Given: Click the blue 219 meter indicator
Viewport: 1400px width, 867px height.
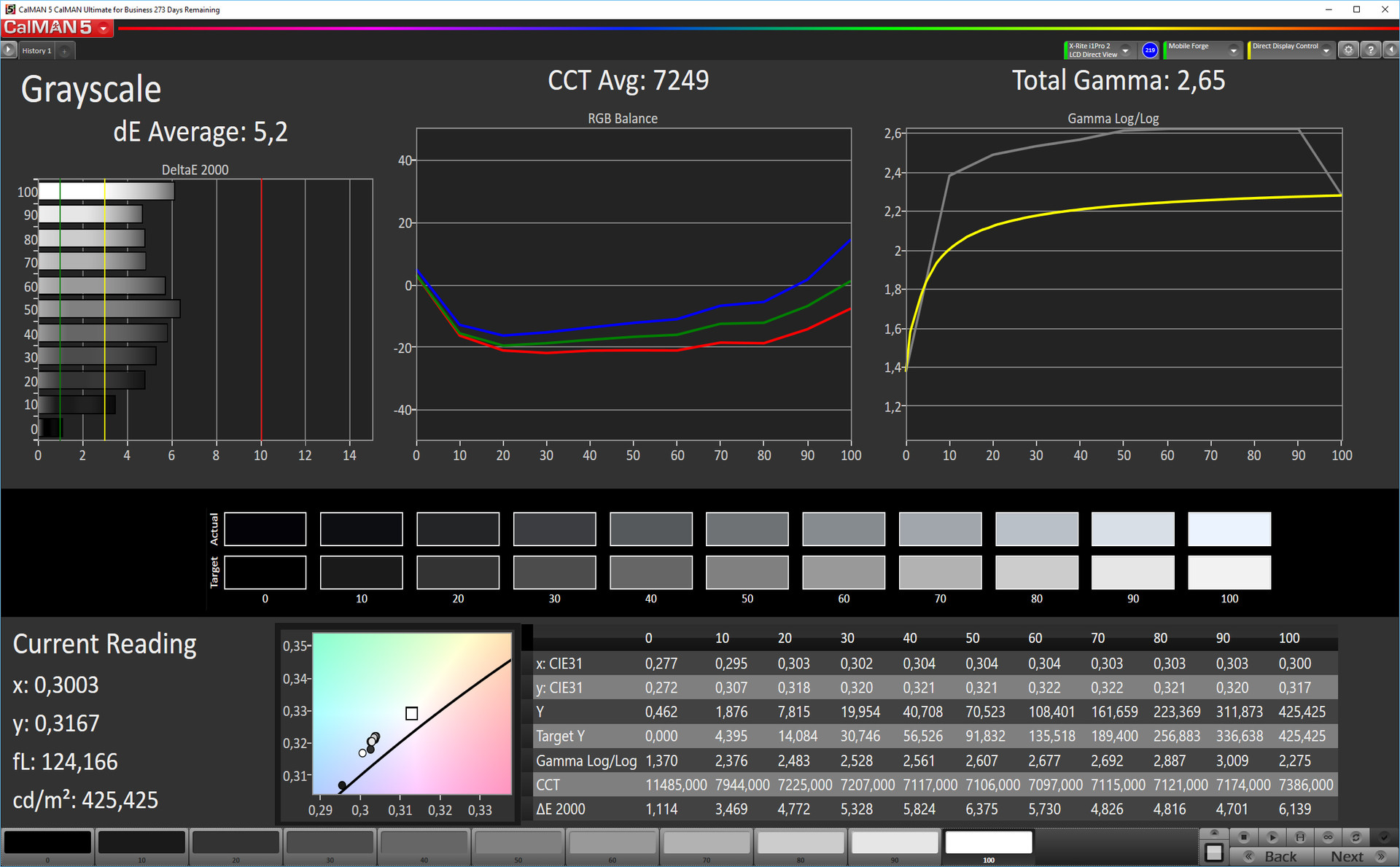Looking at the screenshot, I should (x=1150, y=50).
